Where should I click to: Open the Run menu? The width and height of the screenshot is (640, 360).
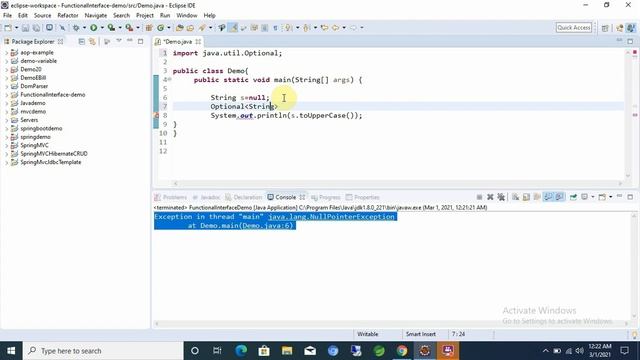point(165,16)
